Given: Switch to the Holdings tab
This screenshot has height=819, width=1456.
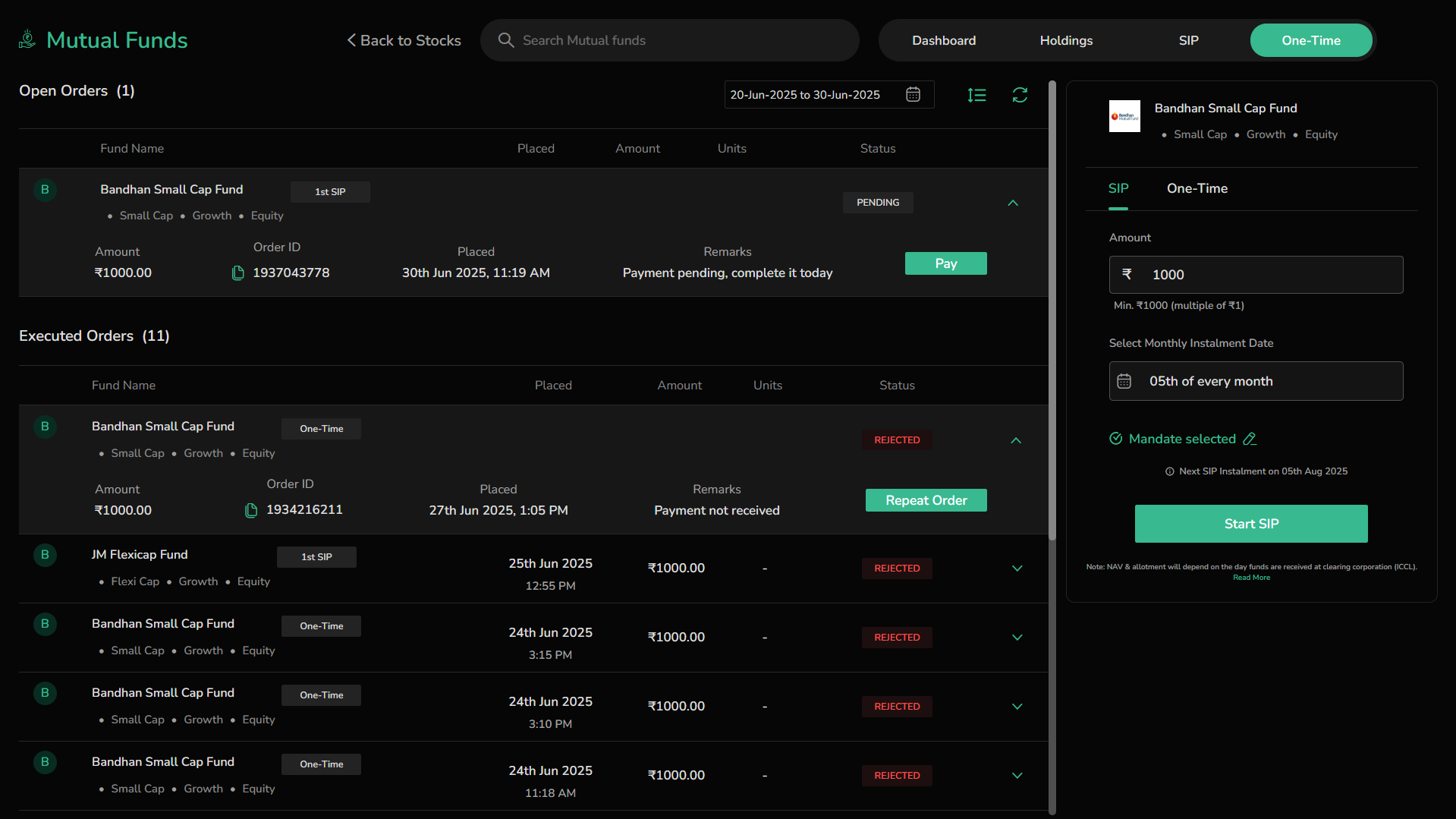Looking at the screenshot, I should [1066, 40].
